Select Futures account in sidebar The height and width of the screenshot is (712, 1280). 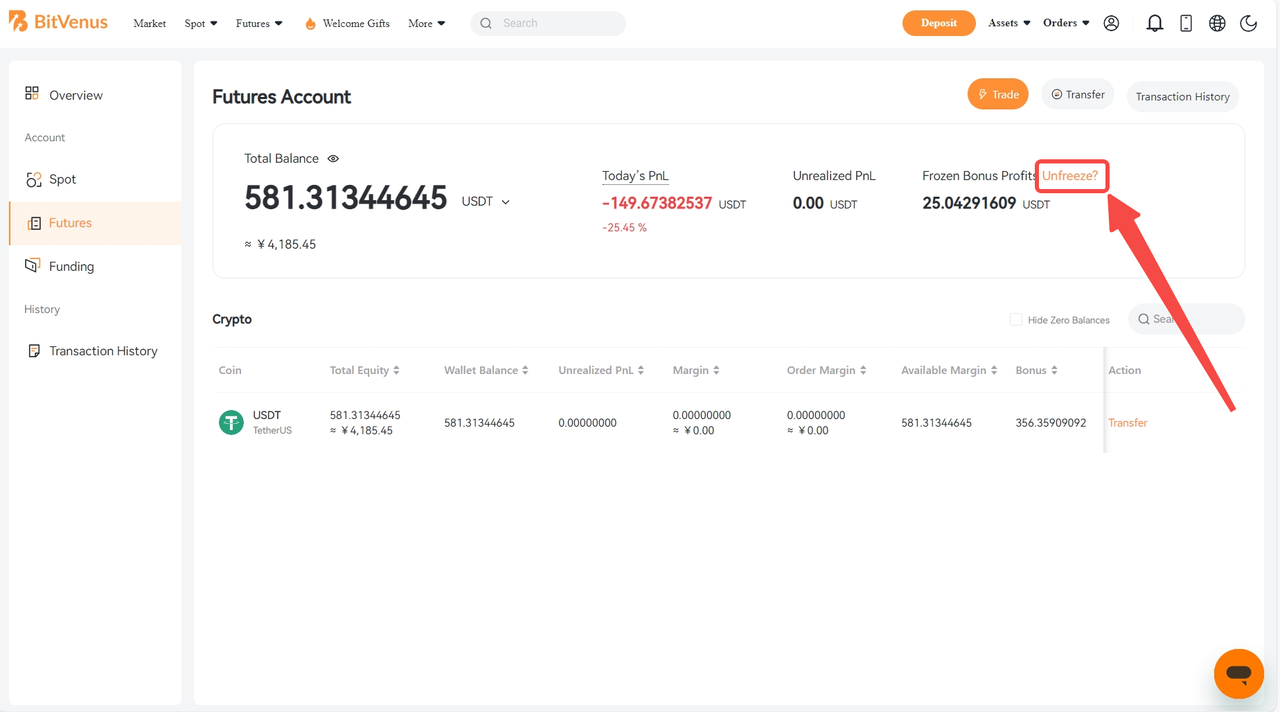[x=95, y=223]
